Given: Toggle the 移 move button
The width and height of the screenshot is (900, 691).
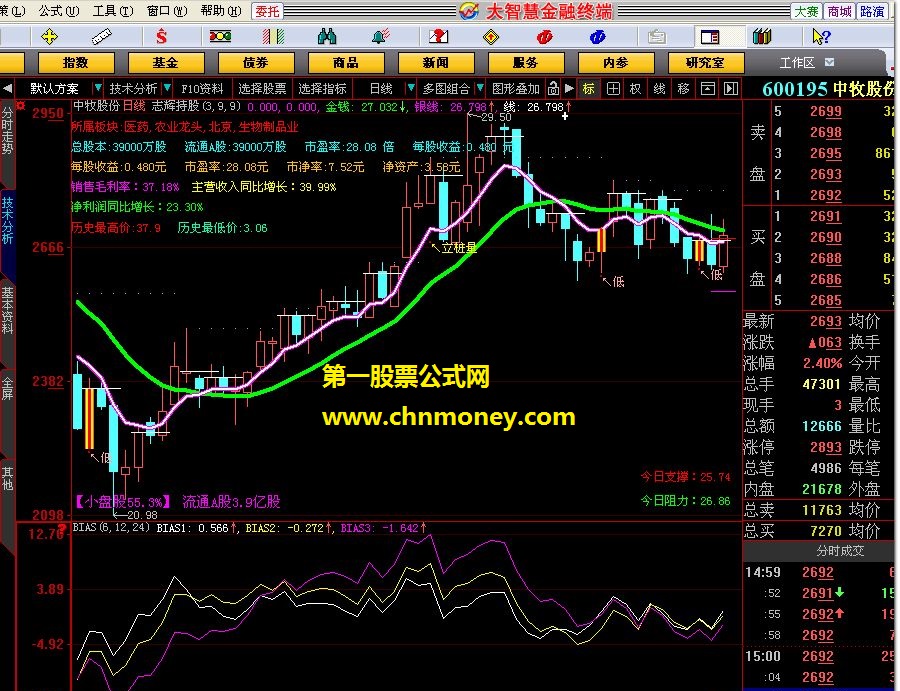Looking at the screenshot, I should [x=683, y=88].
